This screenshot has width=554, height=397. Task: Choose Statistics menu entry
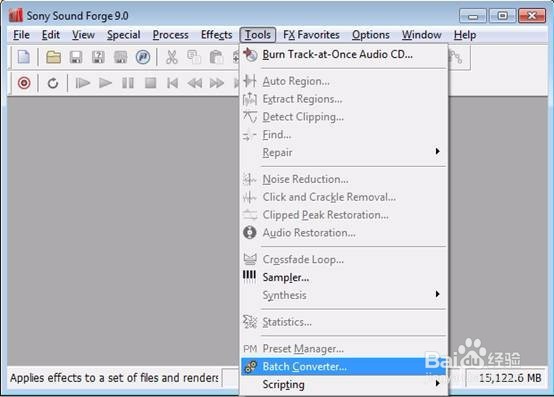(x=344, y=322)
